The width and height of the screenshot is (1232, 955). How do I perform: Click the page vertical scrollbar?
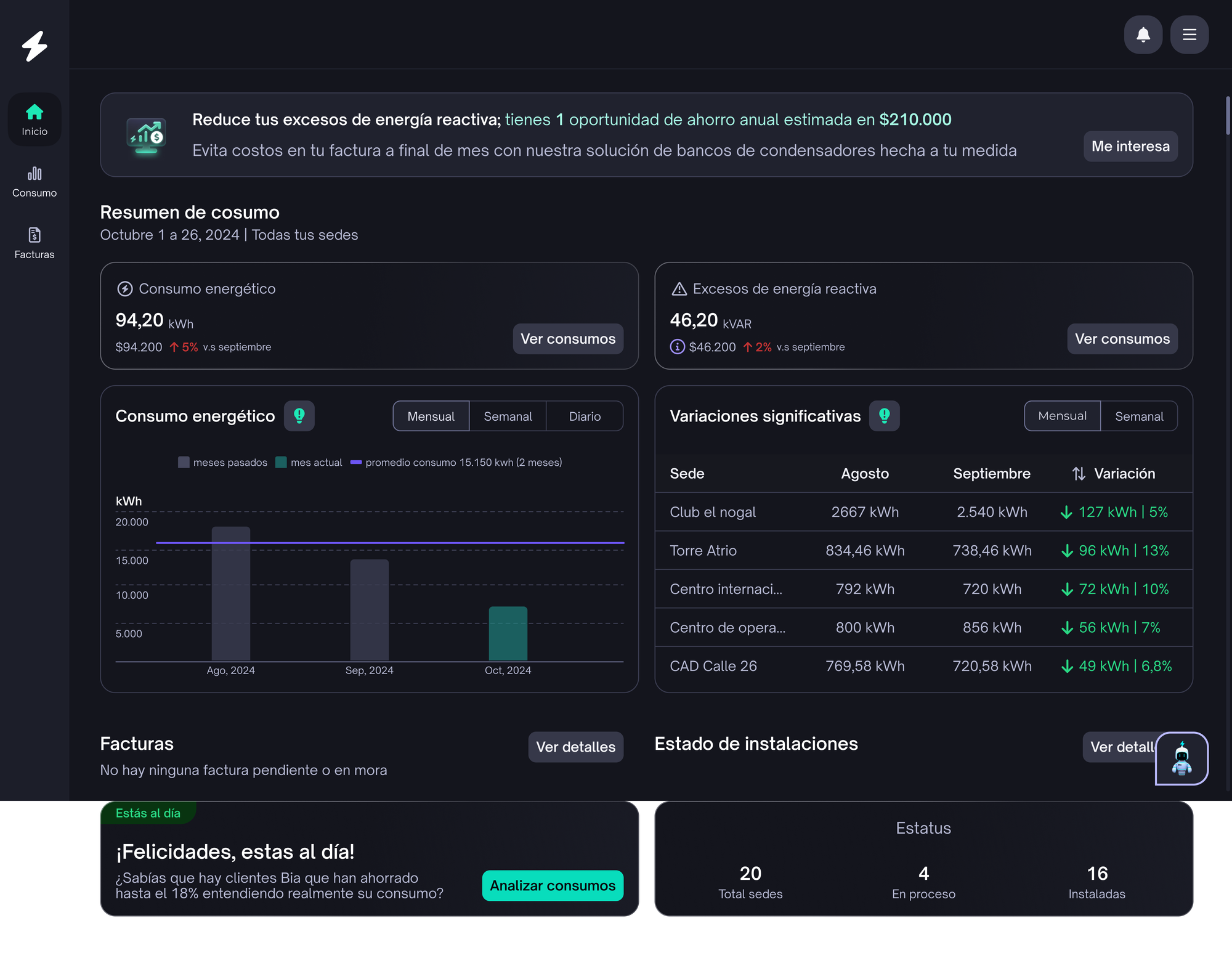point(1227,115)
